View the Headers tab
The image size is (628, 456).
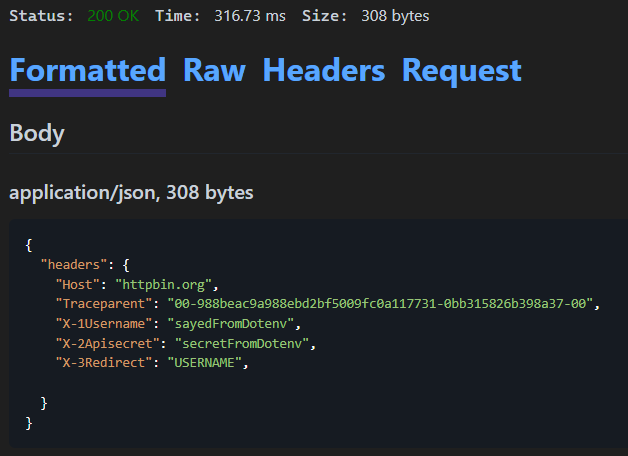pyautogui.click(x=324, y=70)
